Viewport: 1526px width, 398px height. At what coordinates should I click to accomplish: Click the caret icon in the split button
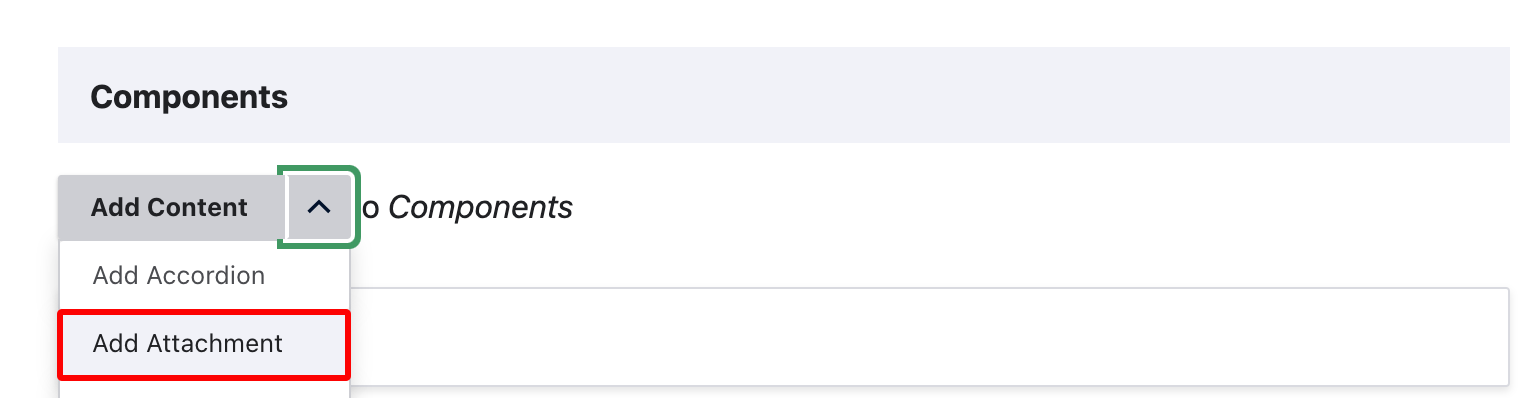coord(319,207)
